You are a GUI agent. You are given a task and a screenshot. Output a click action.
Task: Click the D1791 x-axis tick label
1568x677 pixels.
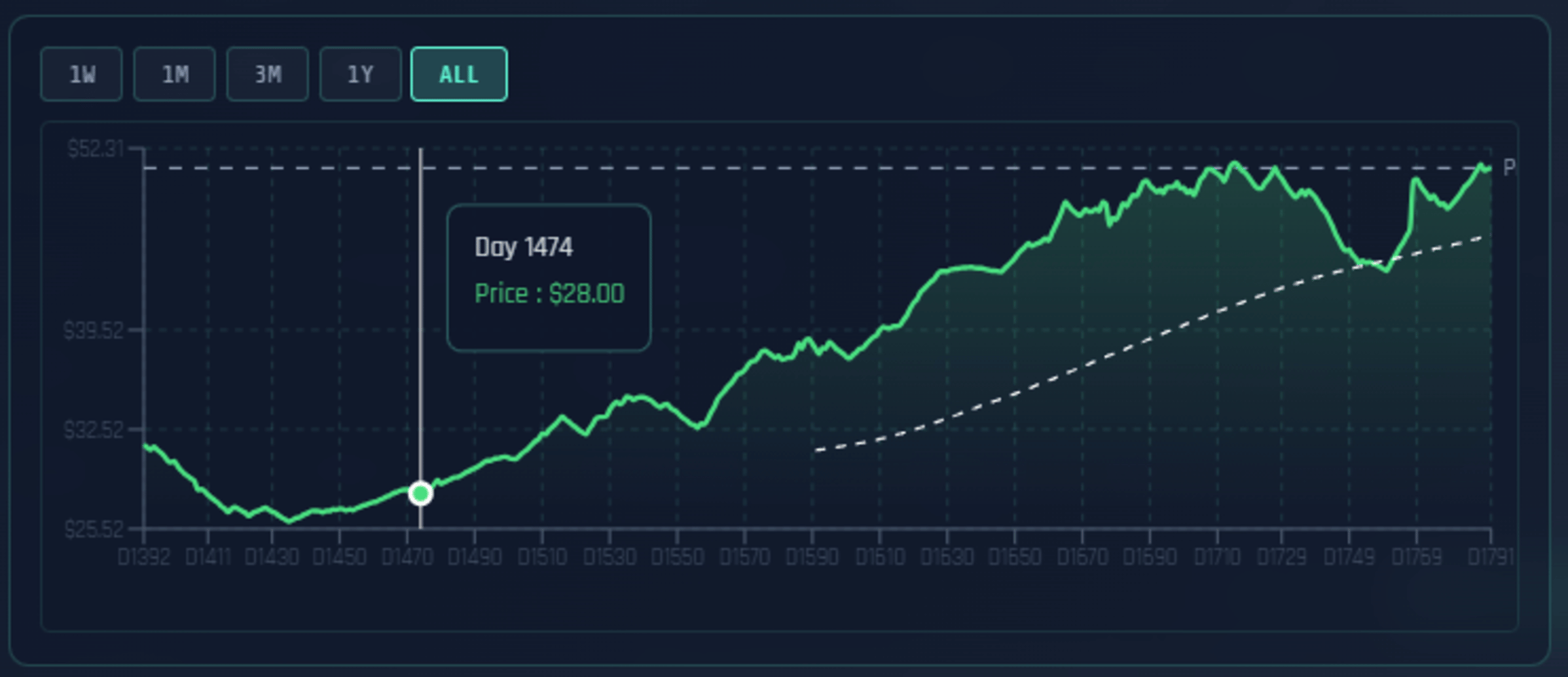tap(1490, 557)
